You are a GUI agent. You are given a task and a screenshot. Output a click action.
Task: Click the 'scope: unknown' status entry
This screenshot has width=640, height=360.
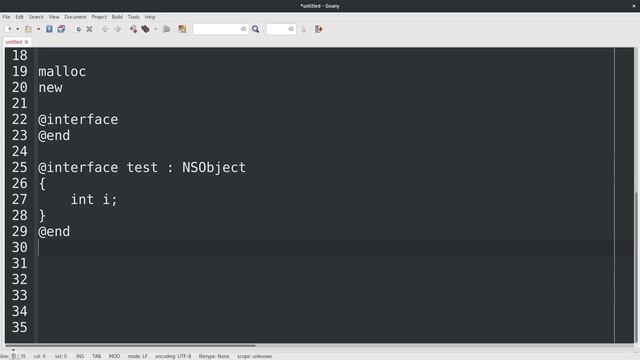(254, 356)
